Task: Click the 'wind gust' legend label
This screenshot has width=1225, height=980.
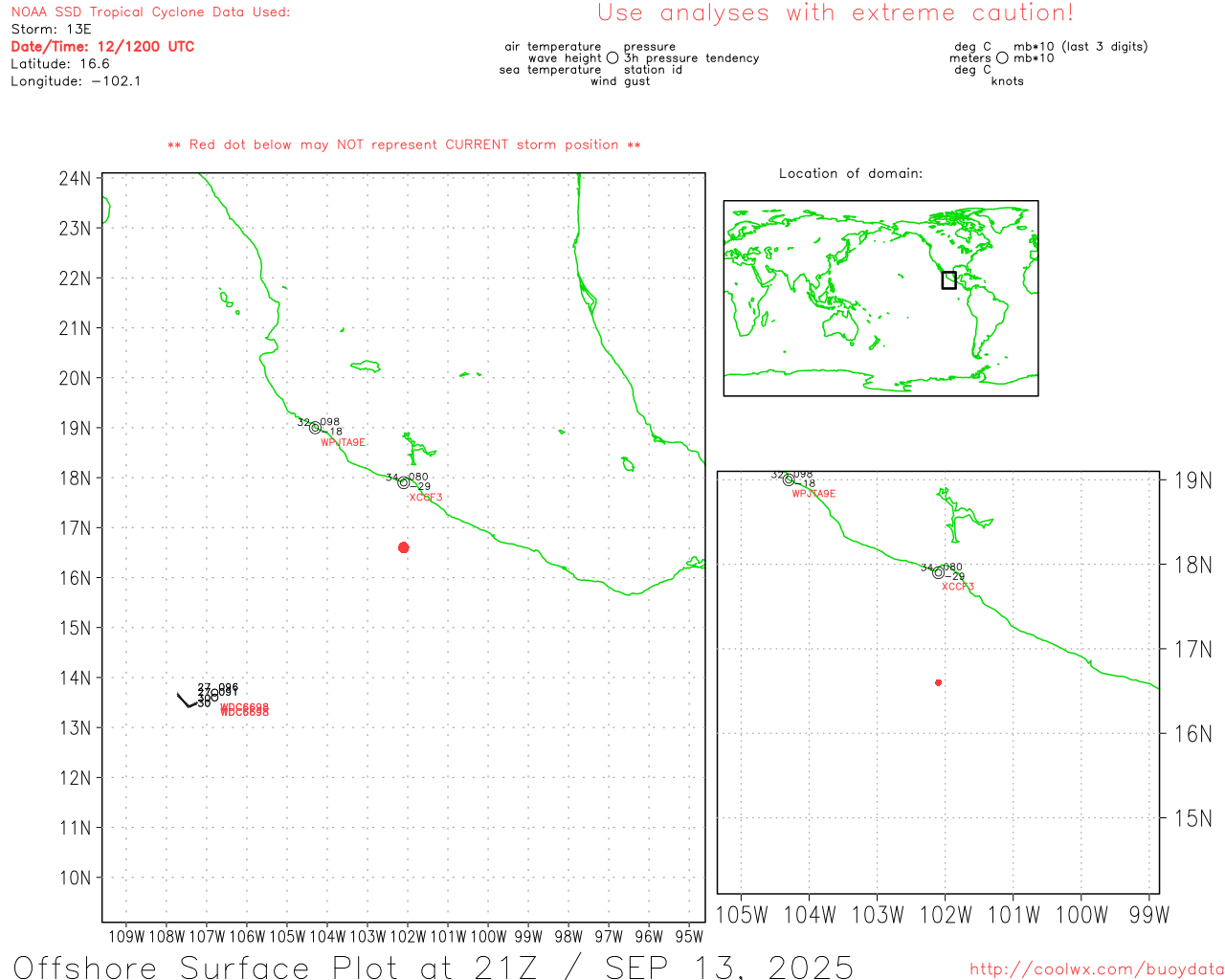Action: tap(620, 81)
